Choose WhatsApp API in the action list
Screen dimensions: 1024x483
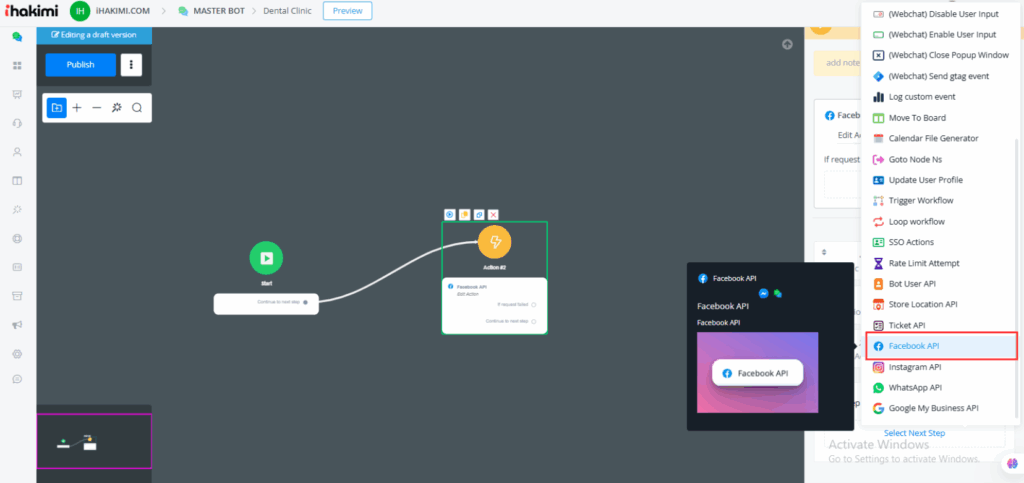(916, 387)
